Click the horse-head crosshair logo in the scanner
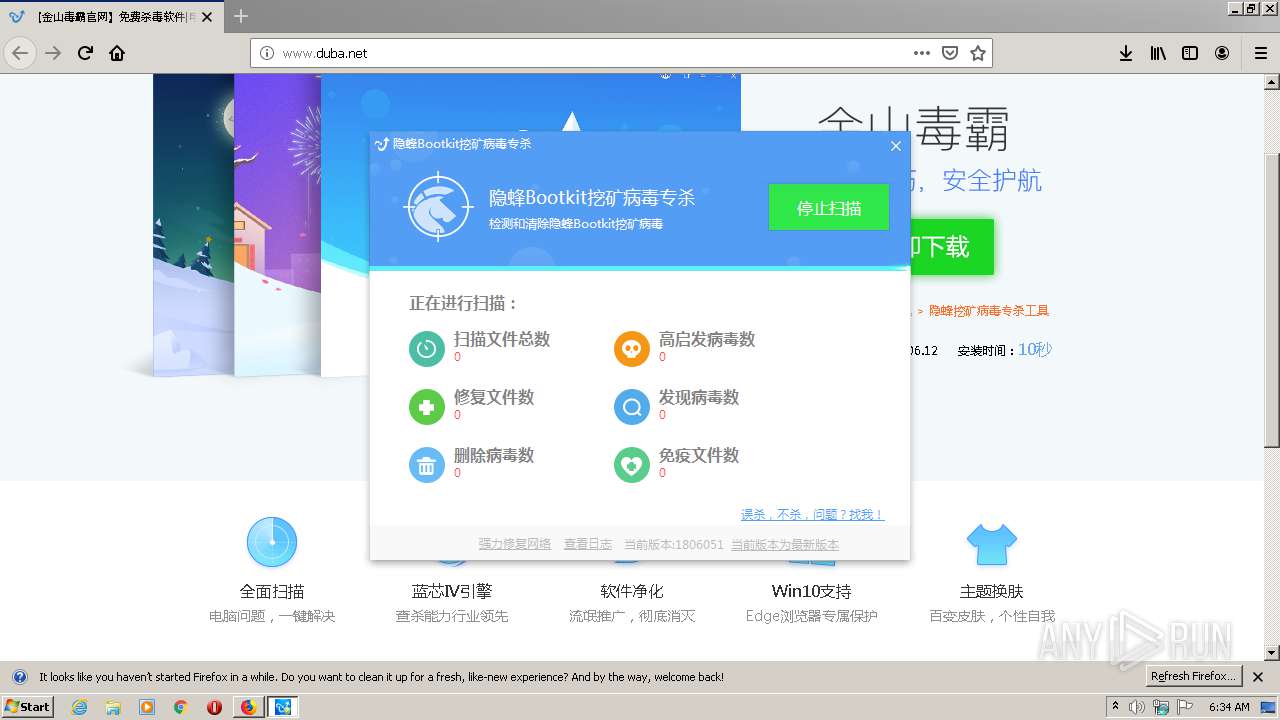1280x720 pixels. 438,207
